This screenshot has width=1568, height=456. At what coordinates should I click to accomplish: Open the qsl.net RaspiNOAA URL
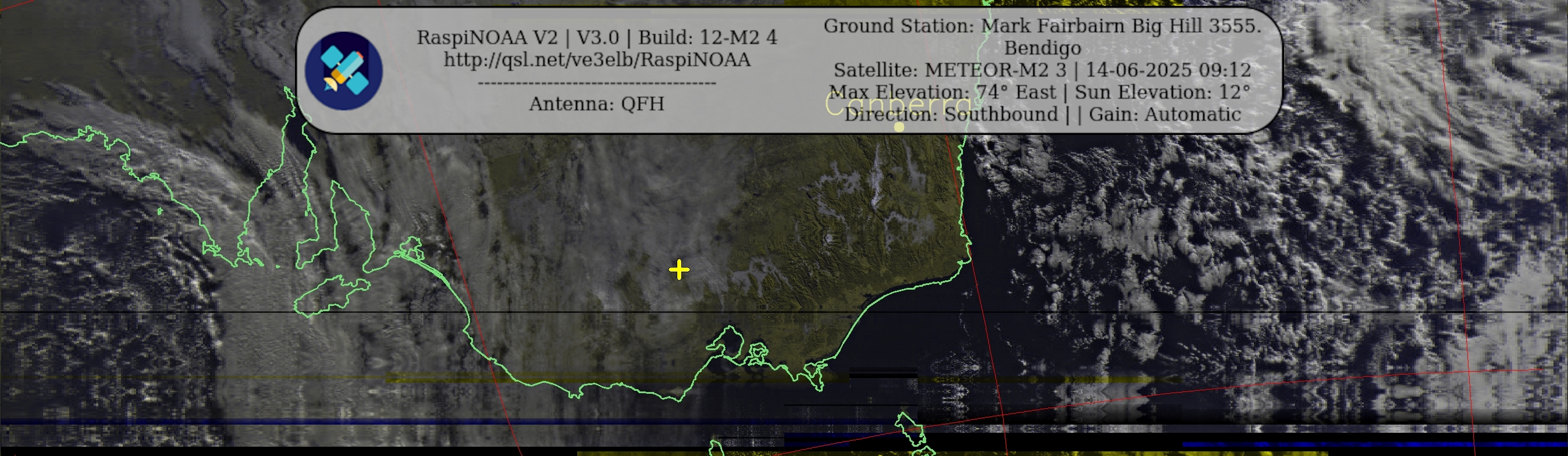(596, 60)
